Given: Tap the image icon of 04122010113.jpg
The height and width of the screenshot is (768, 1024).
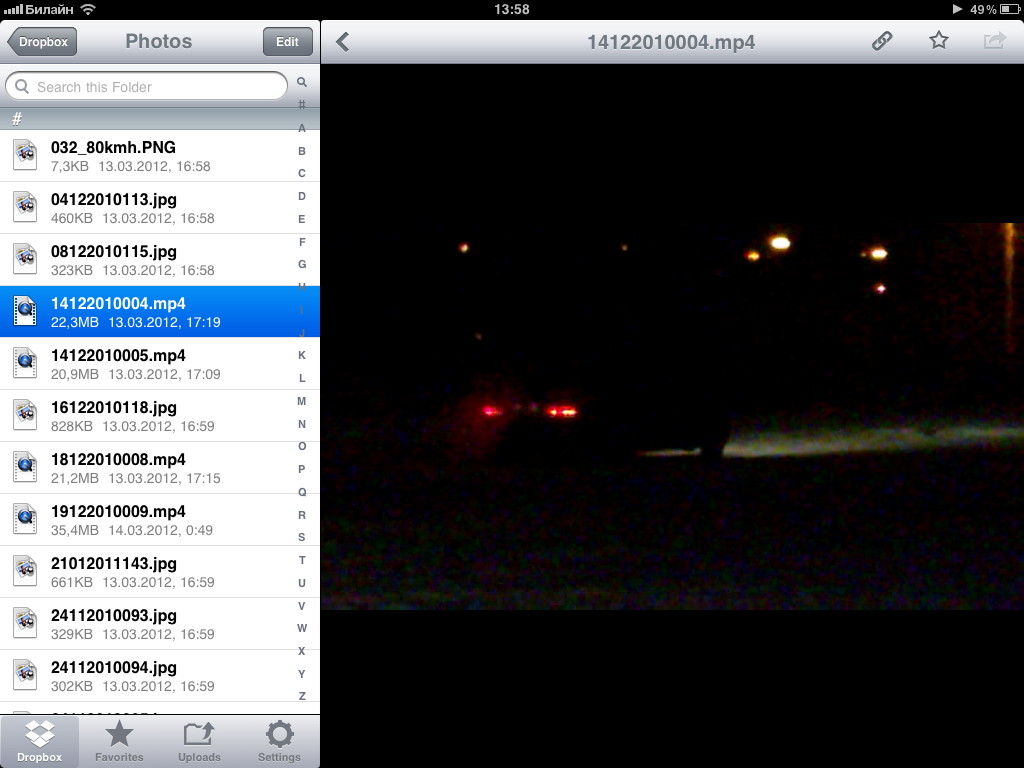Looking at the screenshot, I should click(25, 207).
